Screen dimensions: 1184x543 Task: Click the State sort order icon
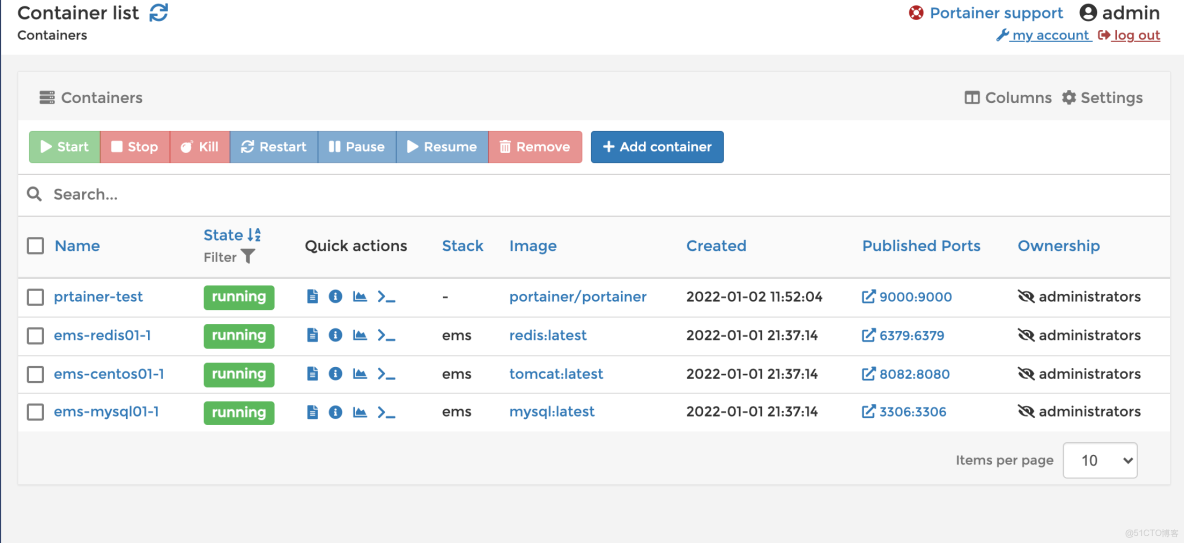tap(254, 235)
